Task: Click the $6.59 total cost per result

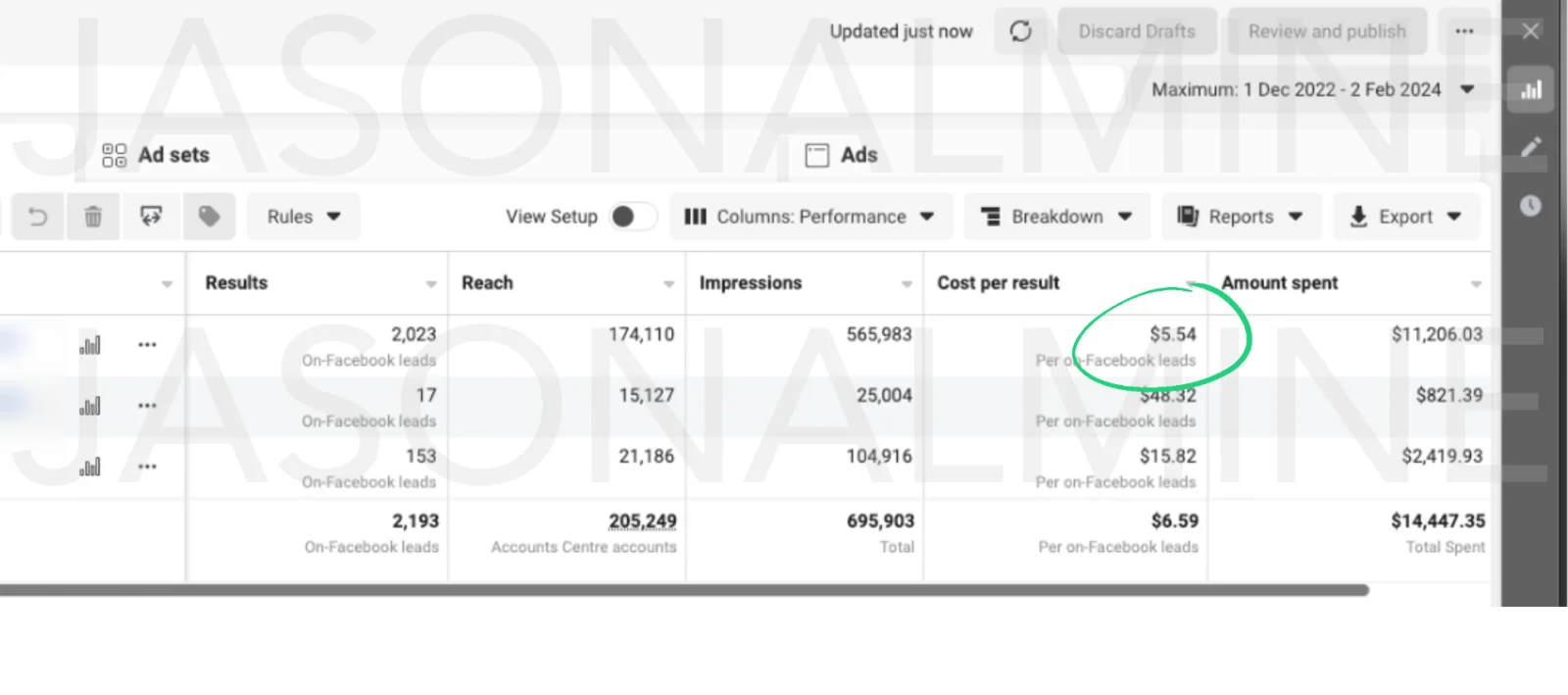Action: pyautogui.click(x=1174, y=521)
